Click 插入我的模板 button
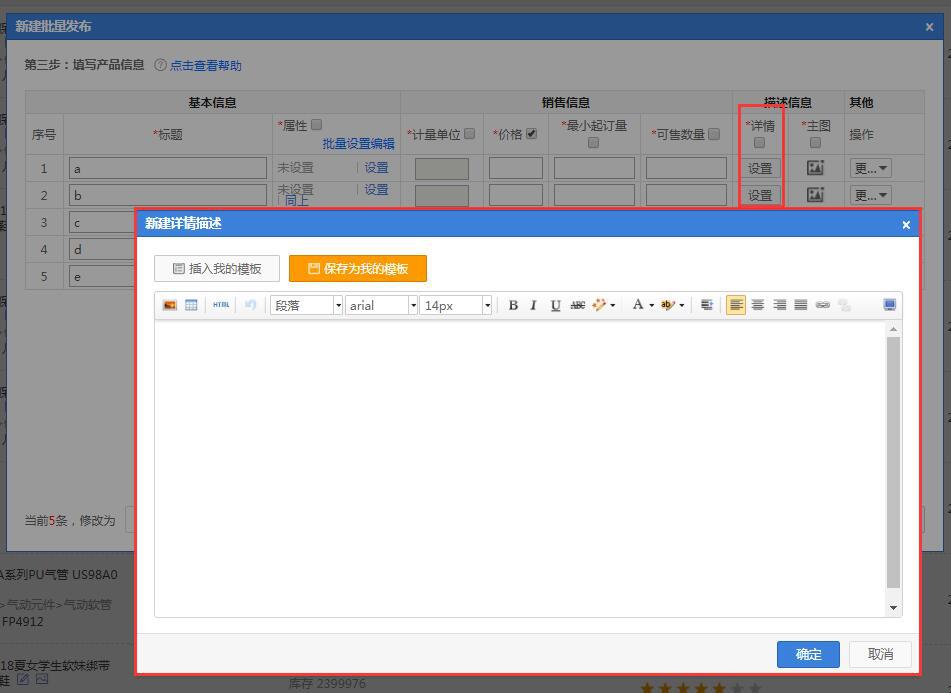The width and height of the screenshot is (951, 693). (217, 268)
